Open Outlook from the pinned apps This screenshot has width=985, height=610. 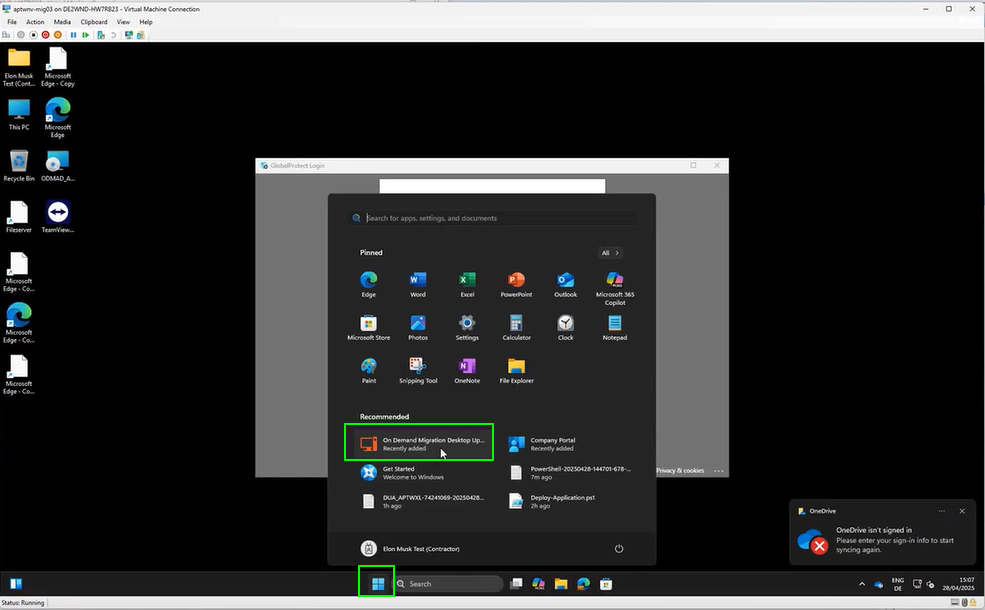pyautogui.click(x=565, y=285)
